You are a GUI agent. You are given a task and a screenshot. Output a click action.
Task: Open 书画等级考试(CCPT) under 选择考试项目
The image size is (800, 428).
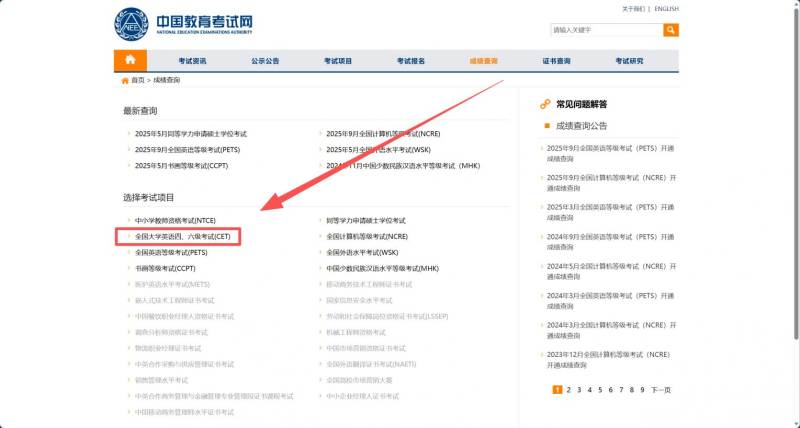click(165, 269)
